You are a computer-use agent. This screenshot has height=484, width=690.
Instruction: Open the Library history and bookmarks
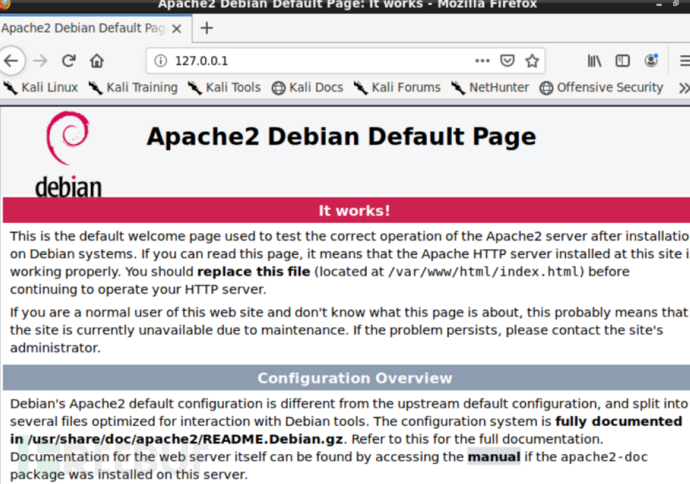click(x=594, y=61)
